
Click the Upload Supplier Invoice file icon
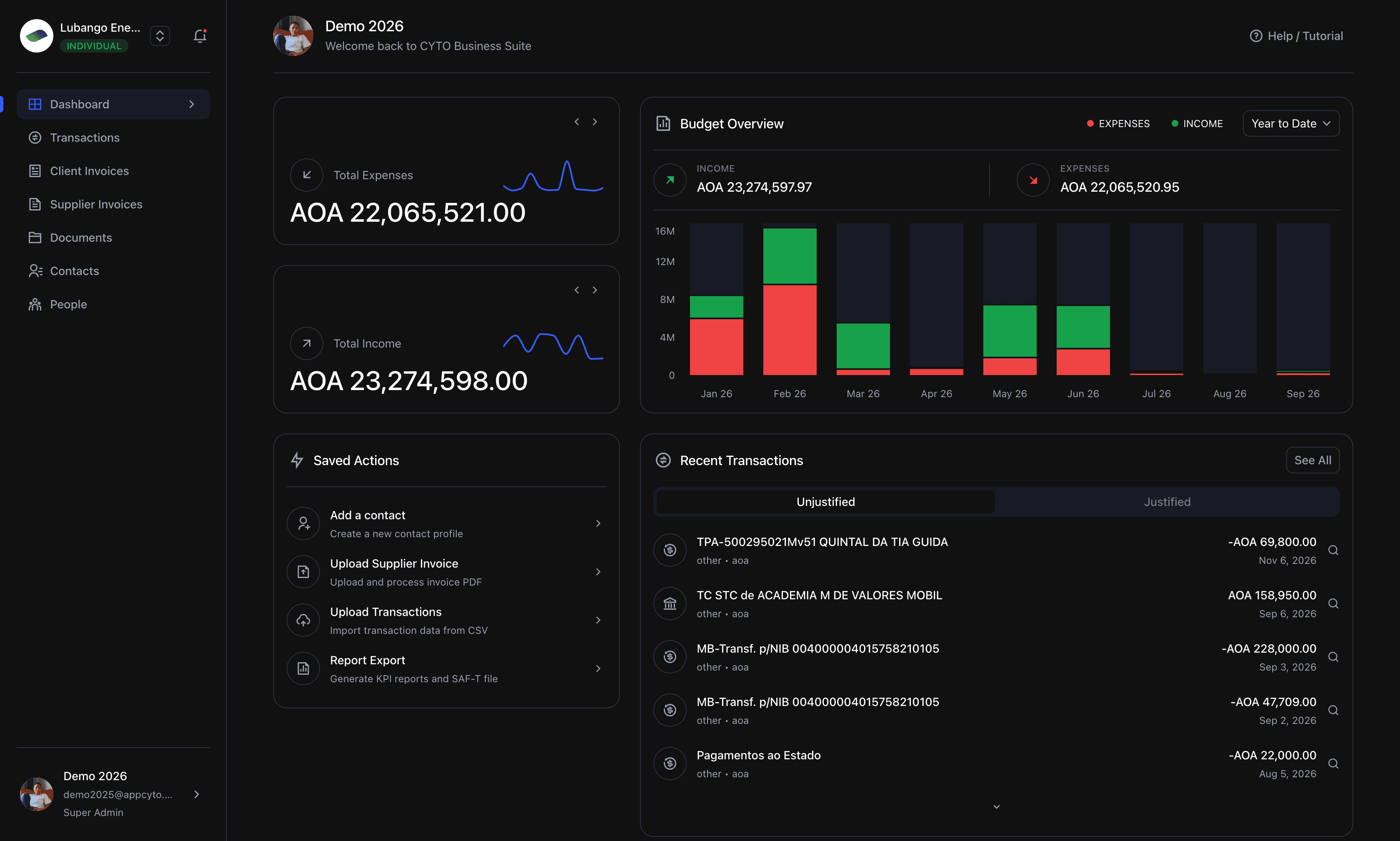tap(304, 571)
